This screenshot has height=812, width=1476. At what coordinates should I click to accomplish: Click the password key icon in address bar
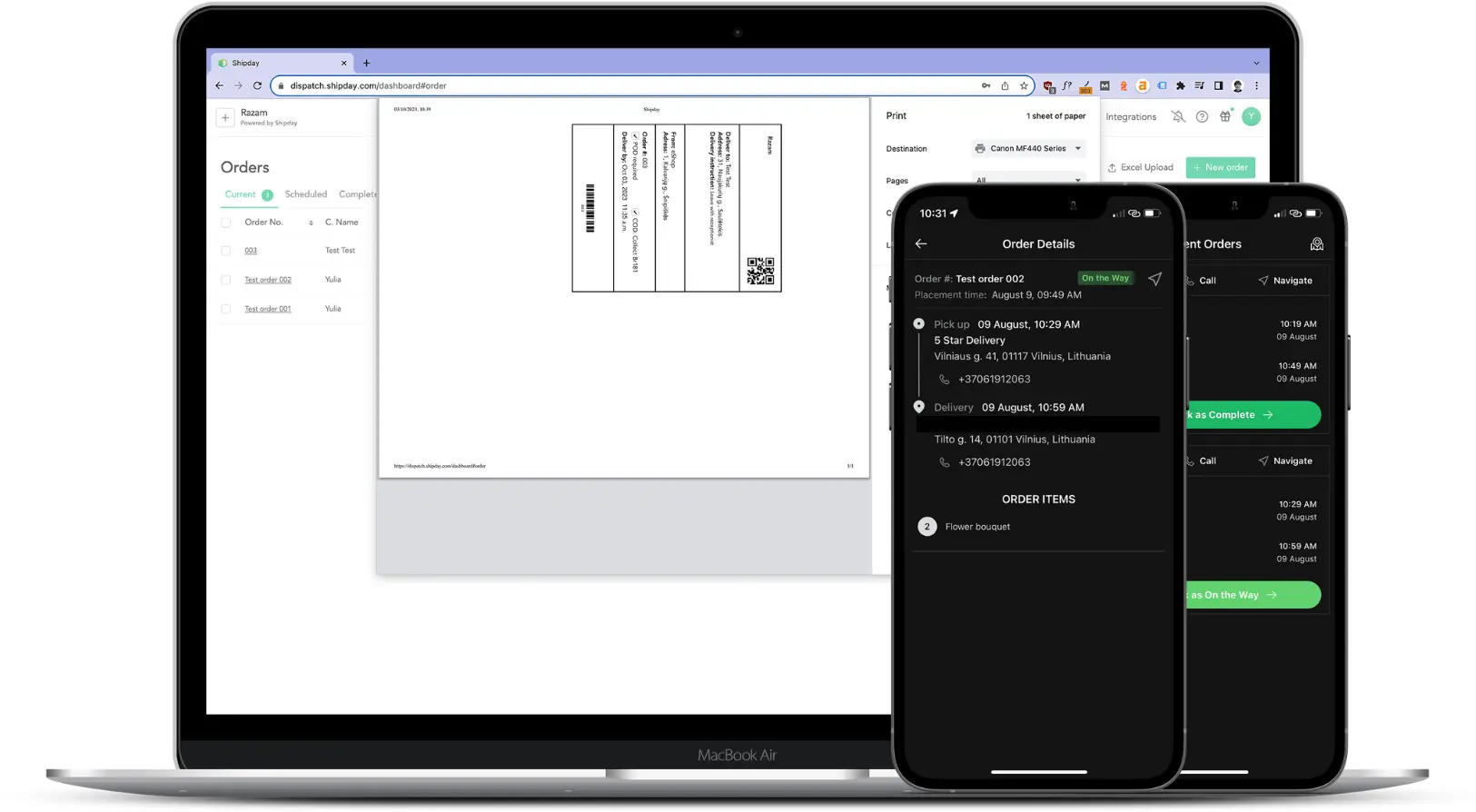pos(986,85)
